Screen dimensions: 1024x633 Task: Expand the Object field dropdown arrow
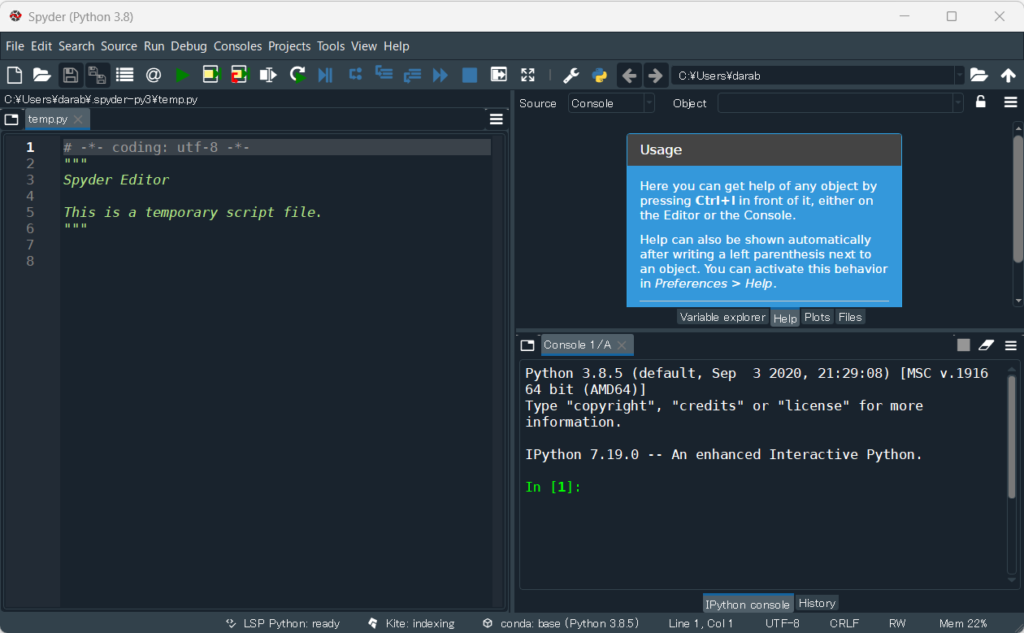[958, 103]
